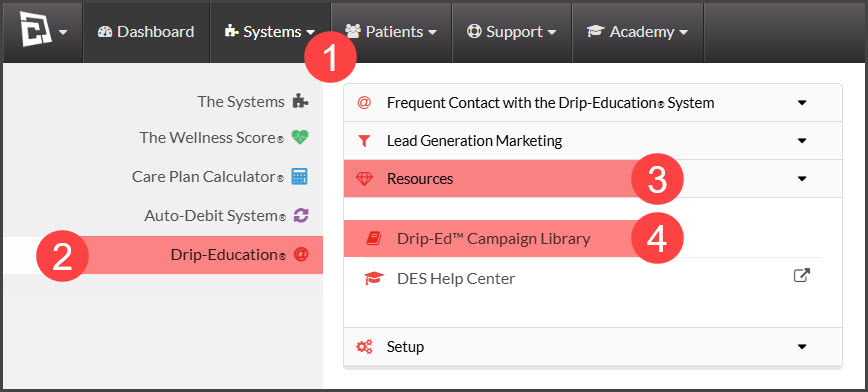Click the purple refresh arrows icon

tap(300, 215)
